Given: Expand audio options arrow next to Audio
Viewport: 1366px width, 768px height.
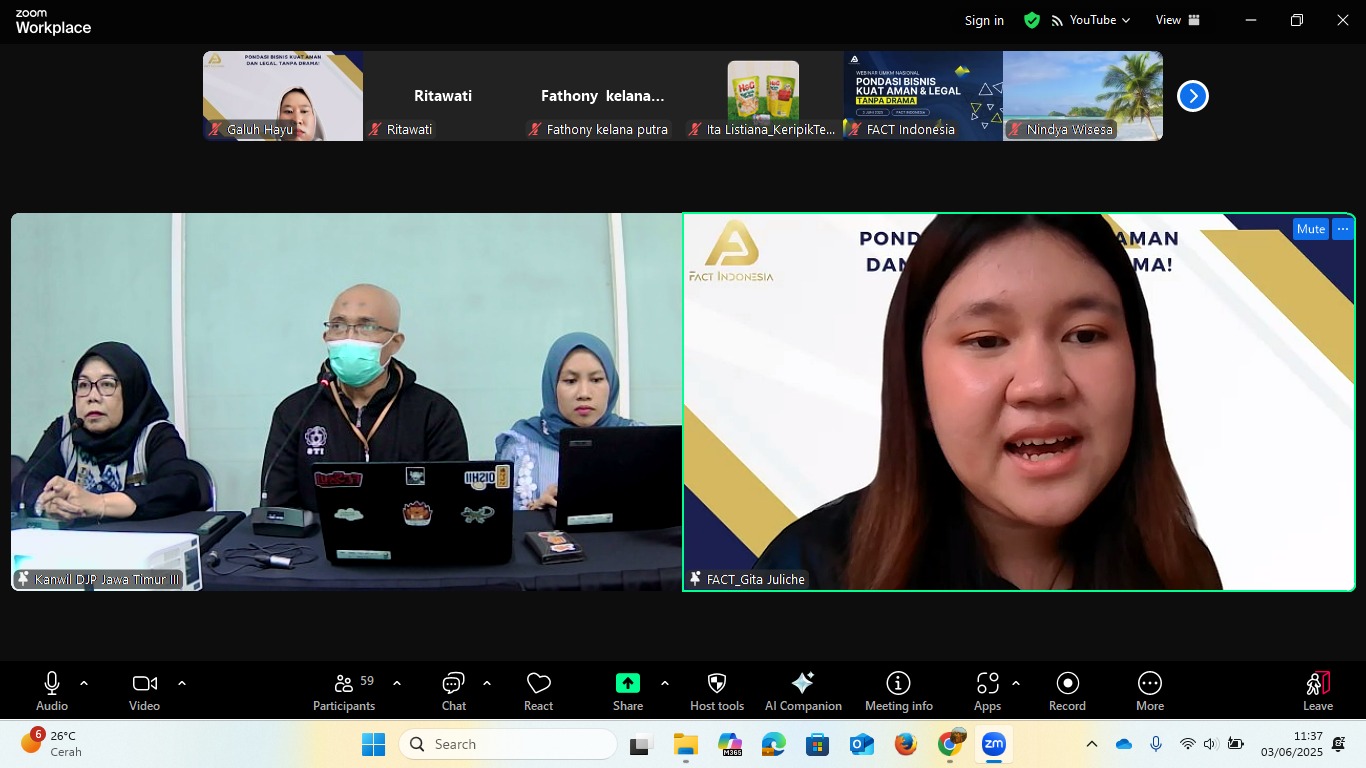Looking at the screenshot, I should coord(84,683).
